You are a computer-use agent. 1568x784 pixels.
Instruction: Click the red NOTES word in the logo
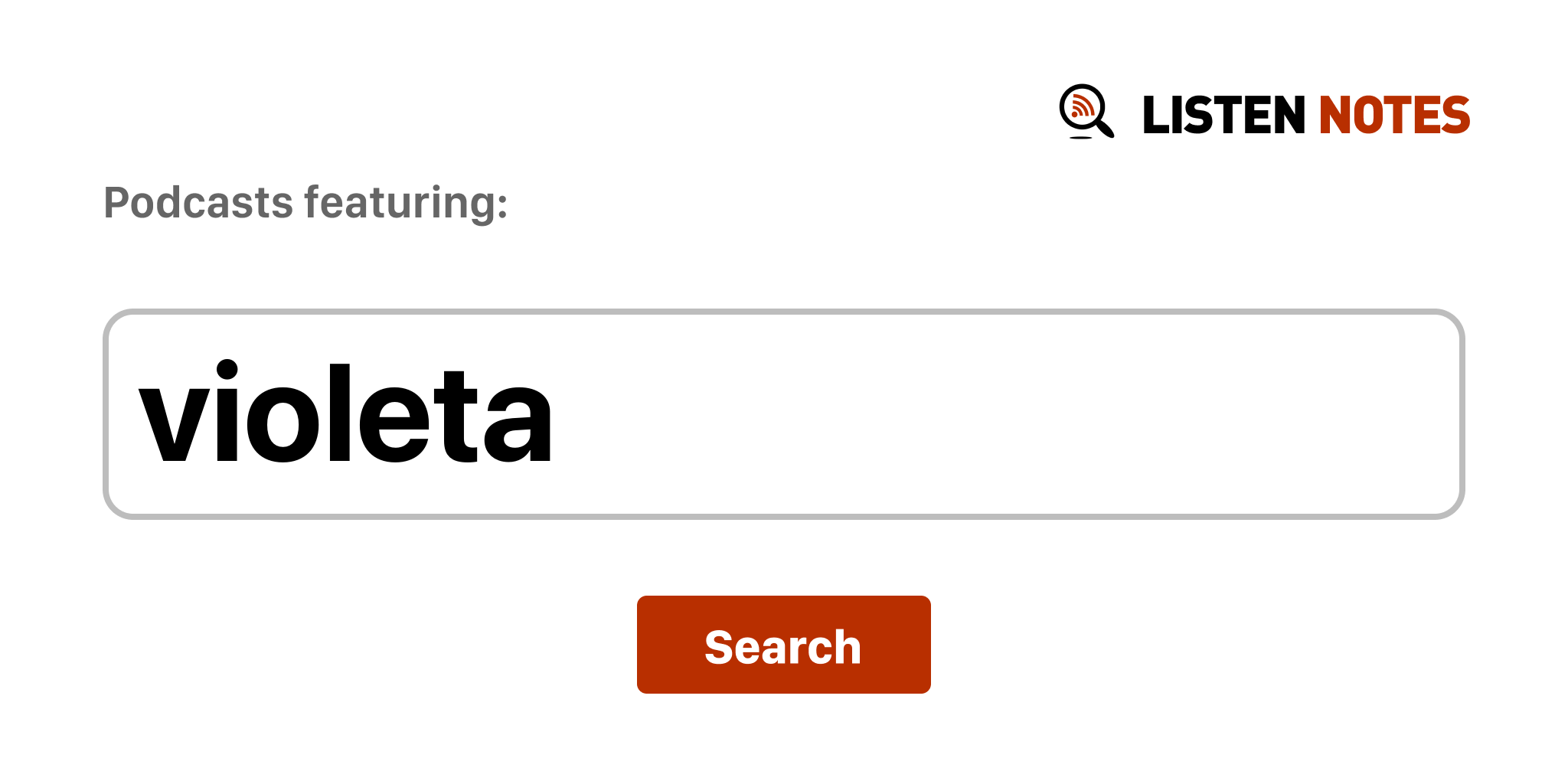(x=1393, y=116)
